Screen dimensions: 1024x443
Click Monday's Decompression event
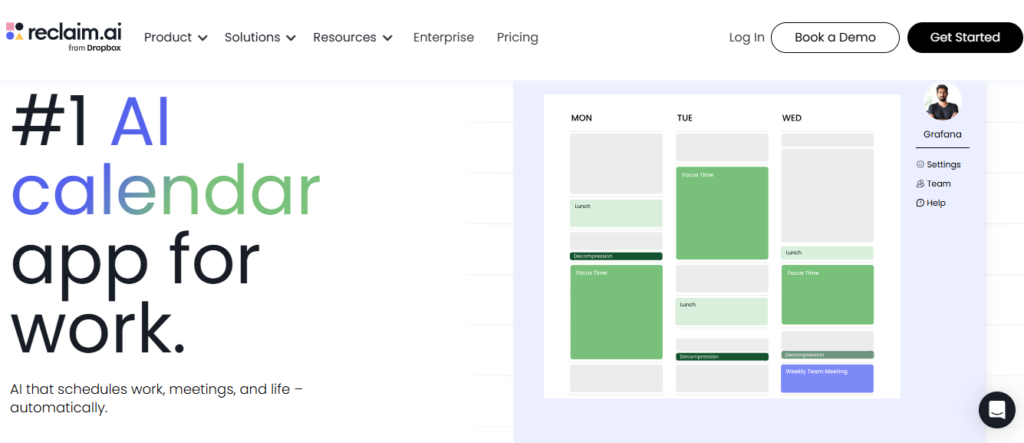coord(616,256)
